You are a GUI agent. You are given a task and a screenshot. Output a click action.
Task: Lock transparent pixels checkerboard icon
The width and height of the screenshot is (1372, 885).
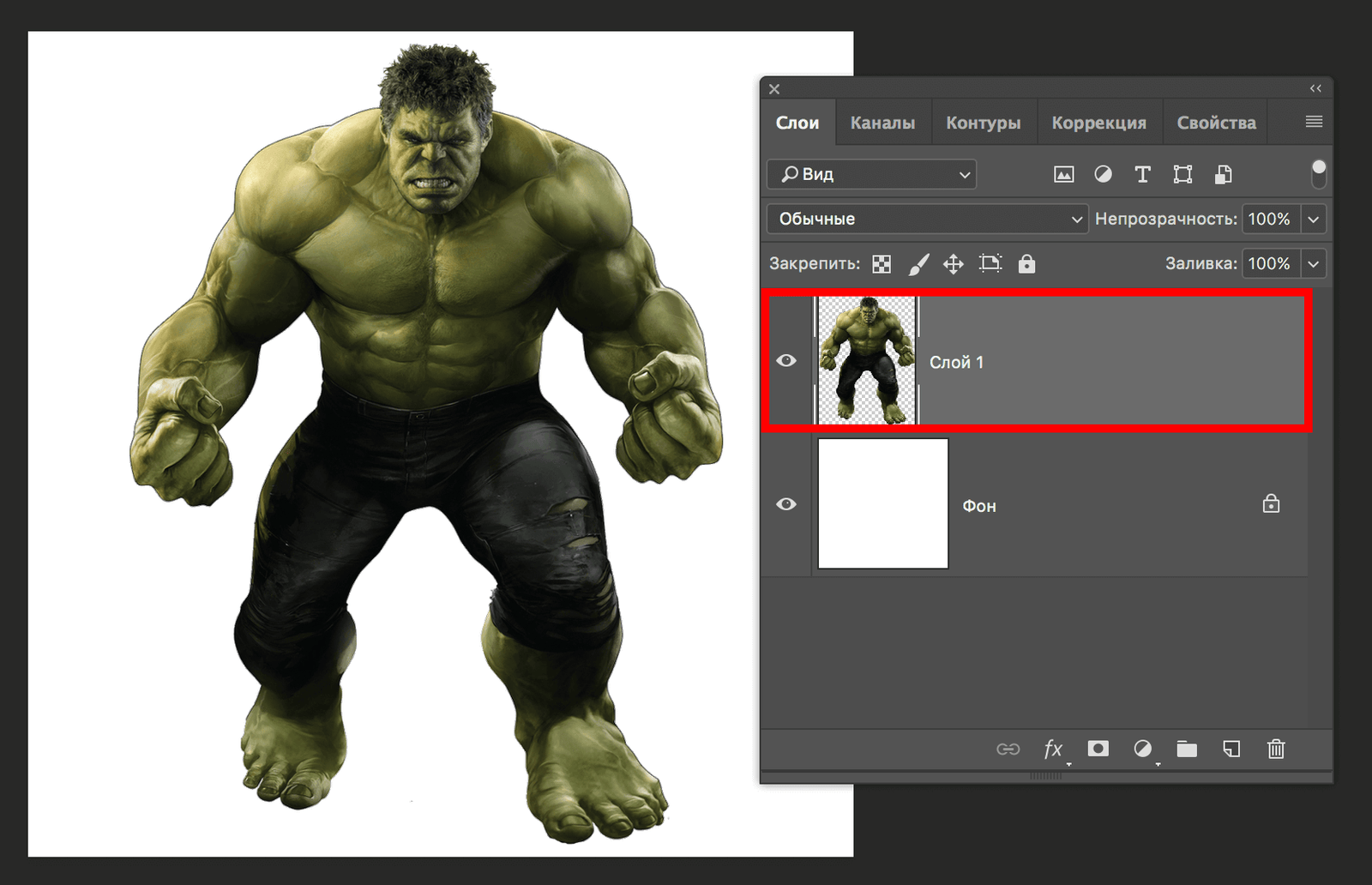(x=882, y=264)
